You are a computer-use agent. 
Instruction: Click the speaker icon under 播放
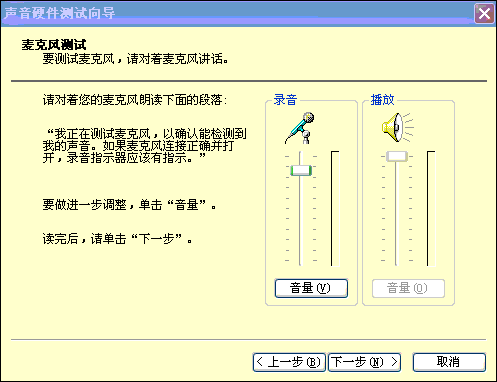398,127
